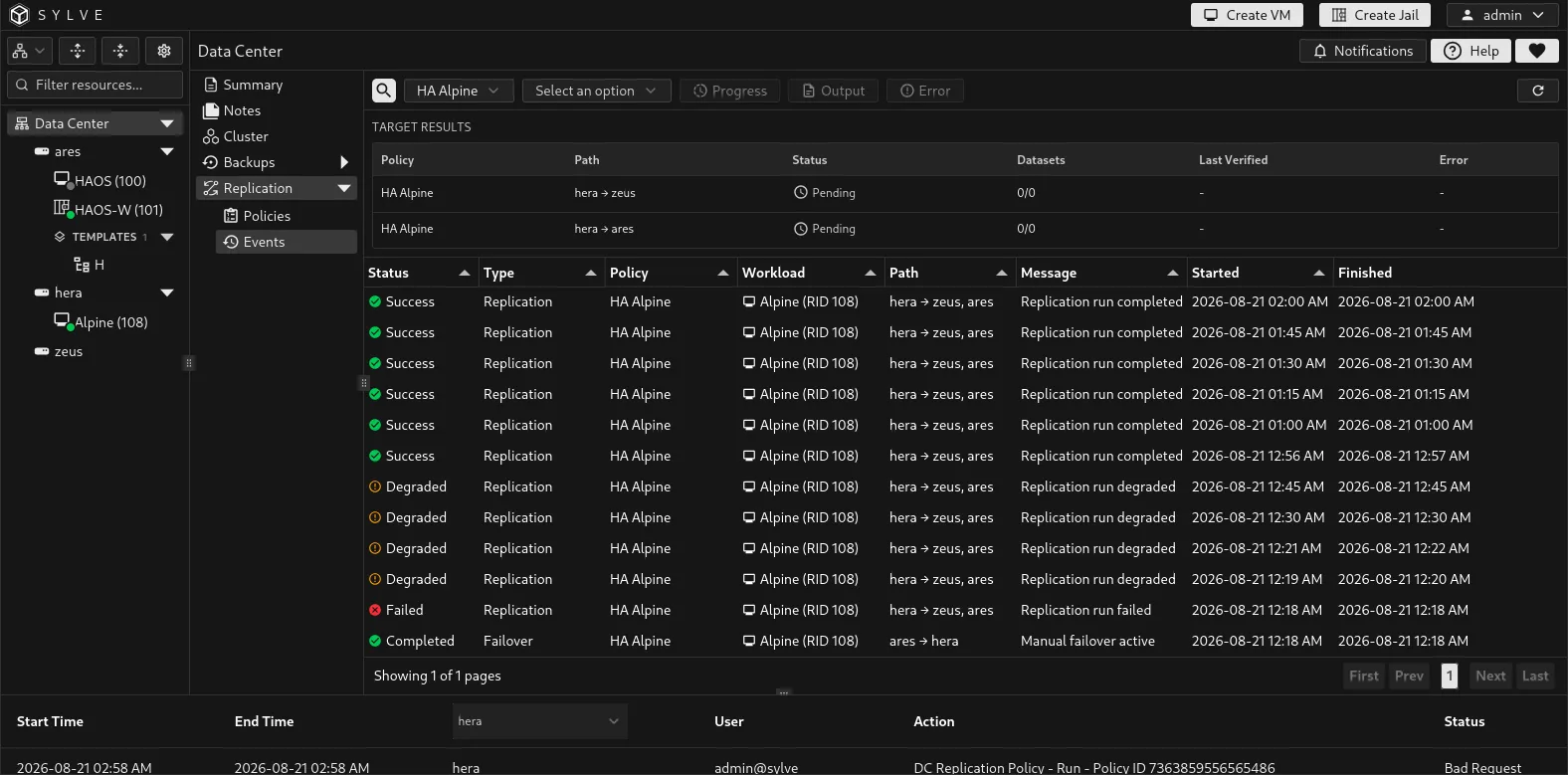The height and width of the screenshot is (775, 1568).
Task: Open the admin user menu
Action: (1502, 15)
